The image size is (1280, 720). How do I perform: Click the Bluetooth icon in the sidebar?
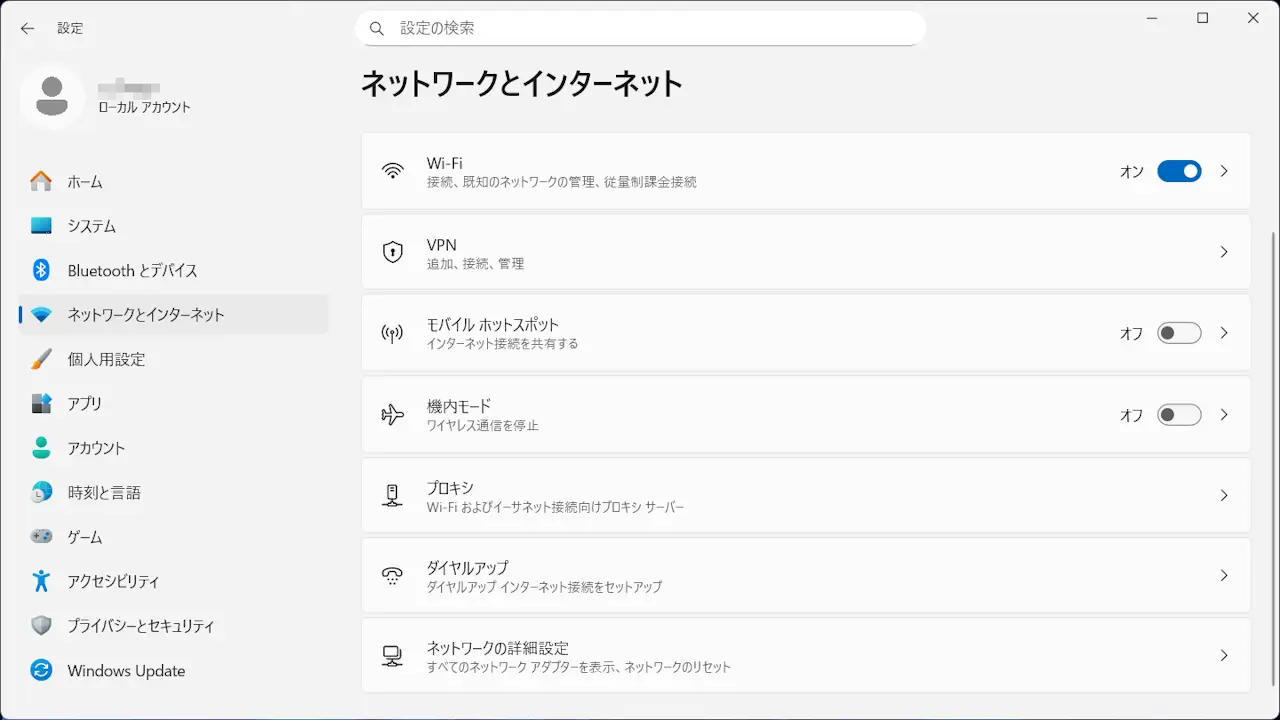(x=41, y=270)
